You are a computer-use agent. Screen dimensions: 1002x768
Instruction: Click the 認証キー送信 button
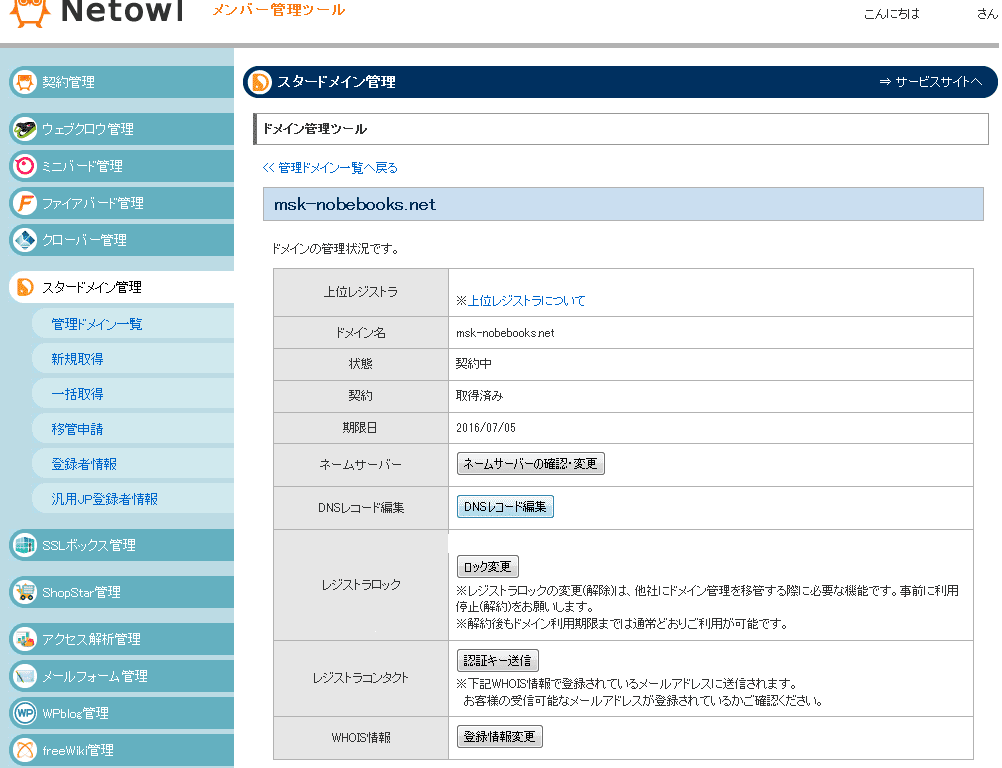498,660
